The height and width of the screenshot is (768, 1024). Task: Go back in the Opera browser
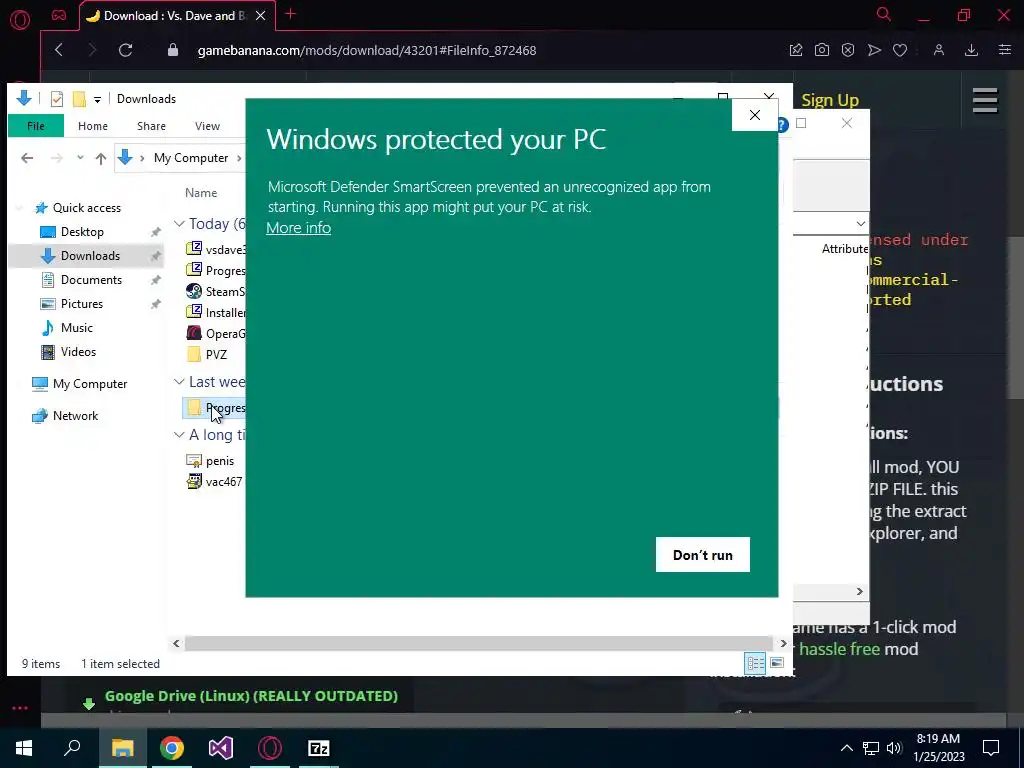coord(59,50)
